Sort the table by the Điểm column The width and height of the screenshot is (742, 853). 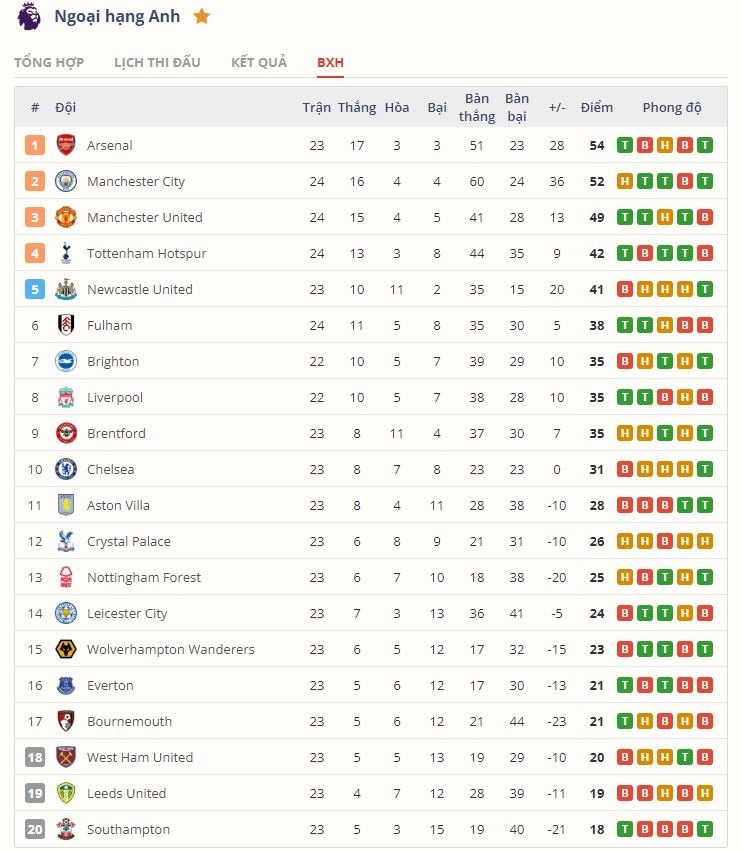[x=596, y=107]
